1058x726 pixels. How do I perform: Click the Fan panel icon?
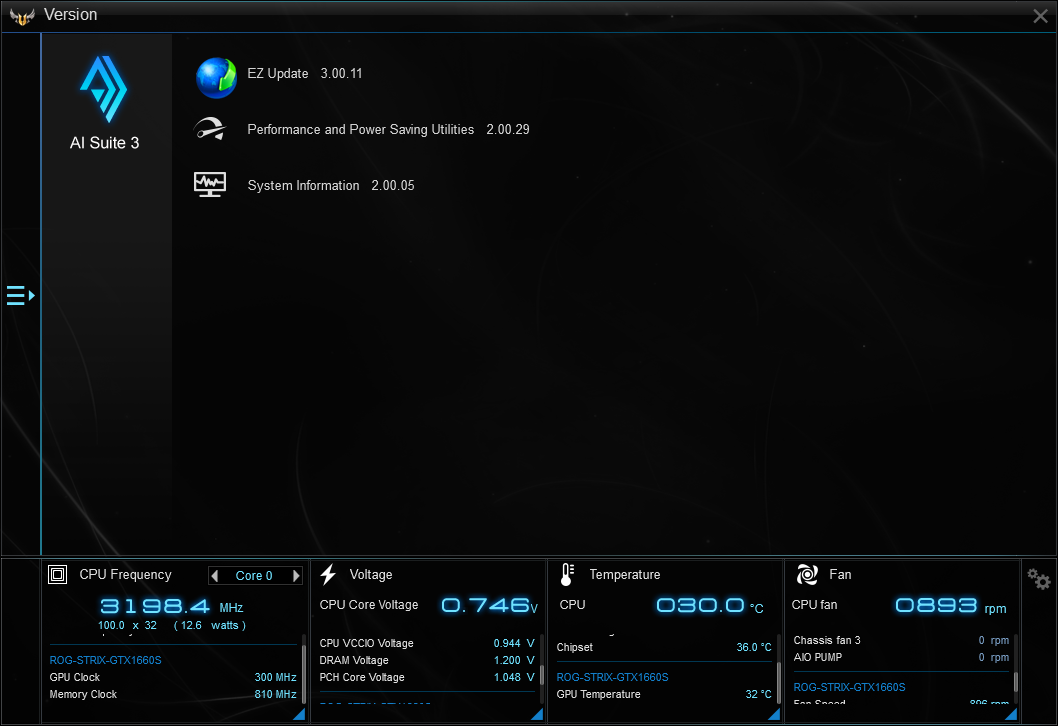tap(807, 574)
